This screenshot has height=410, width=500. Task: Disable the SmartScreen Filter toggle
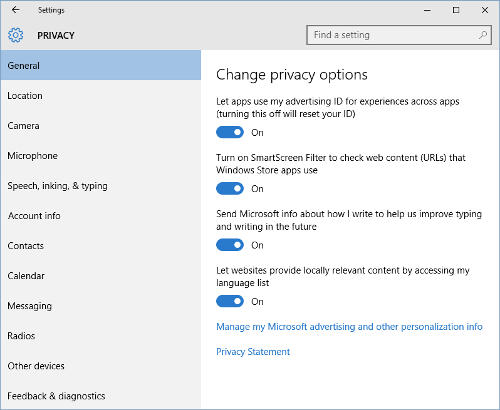click(x=230, y=188)
